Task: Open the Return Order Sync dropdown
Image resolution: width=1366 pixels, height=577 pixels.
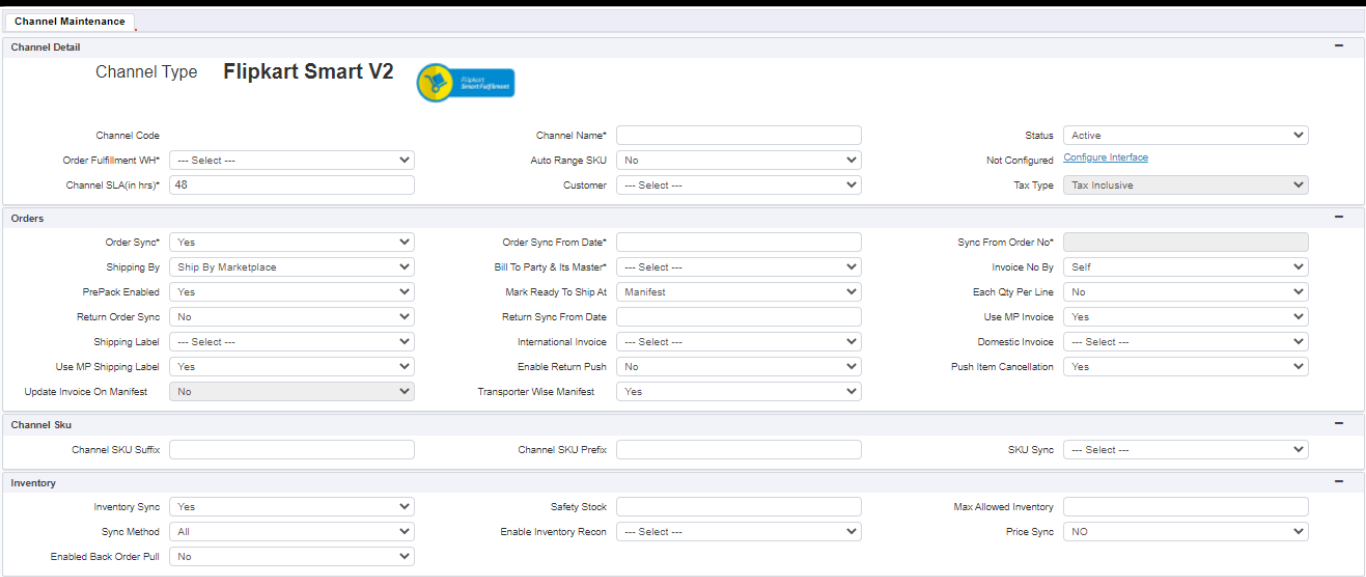Action: click(291, 317)
